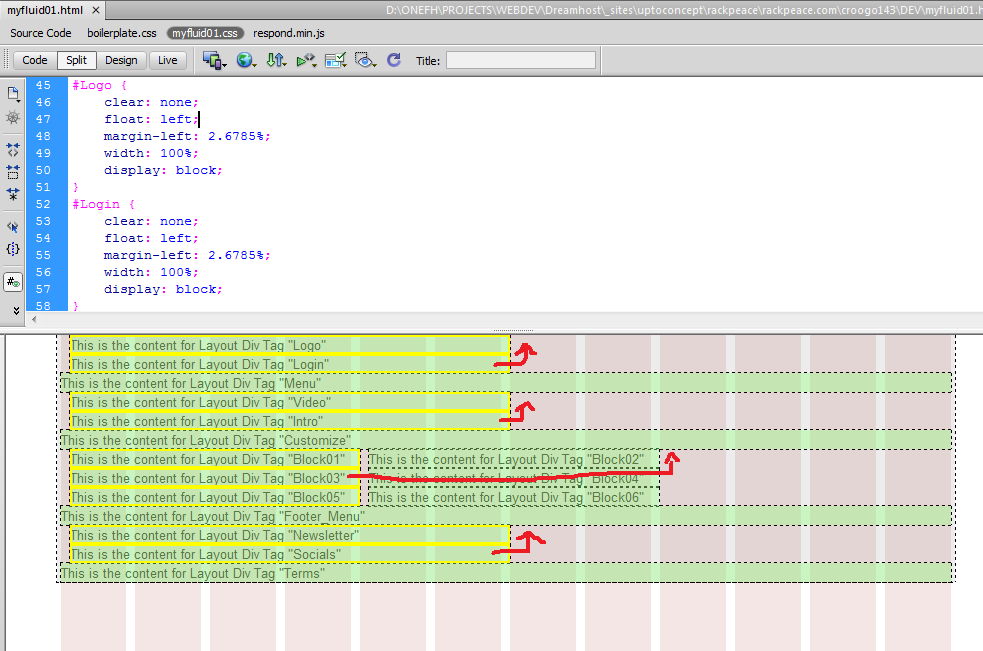The height and width of the screenshot is (651, 983).
Task: Select the "Block02" layout div
Action: [513, 459]
